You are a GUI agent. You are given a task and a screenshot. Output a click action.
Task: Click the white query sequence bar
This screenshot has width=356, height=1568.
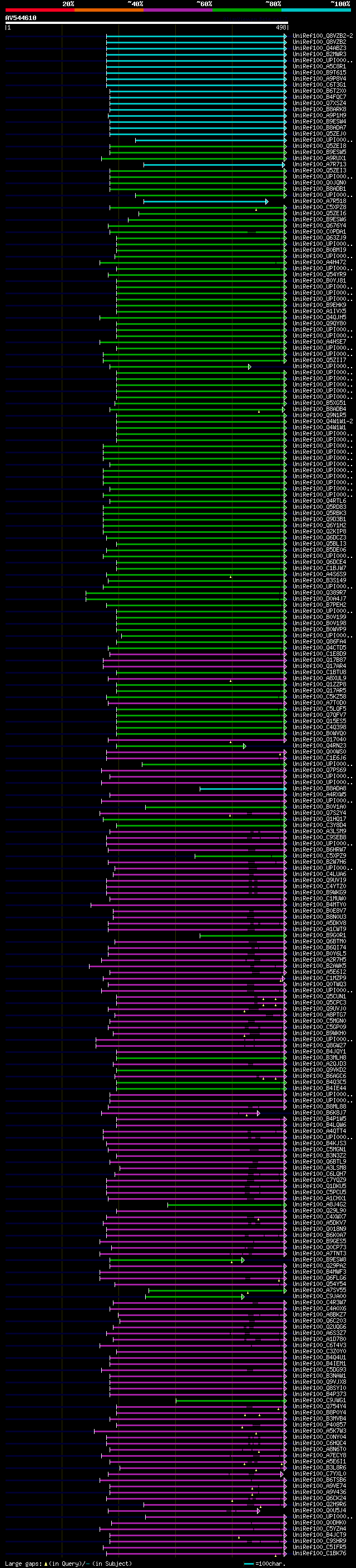click(147, 23)
